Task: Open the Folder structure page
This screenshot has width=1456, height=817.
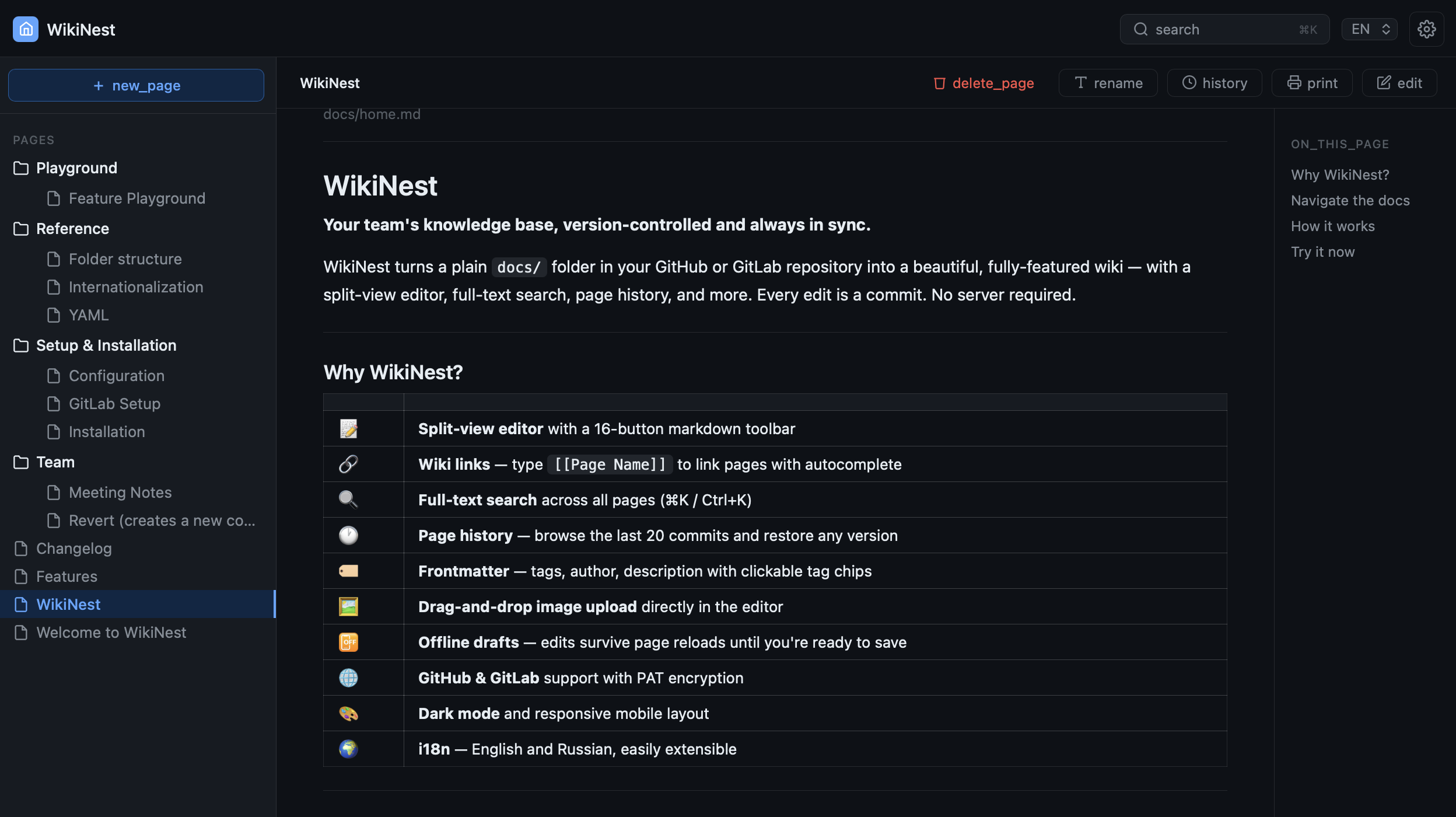Action: pos(138,259)
